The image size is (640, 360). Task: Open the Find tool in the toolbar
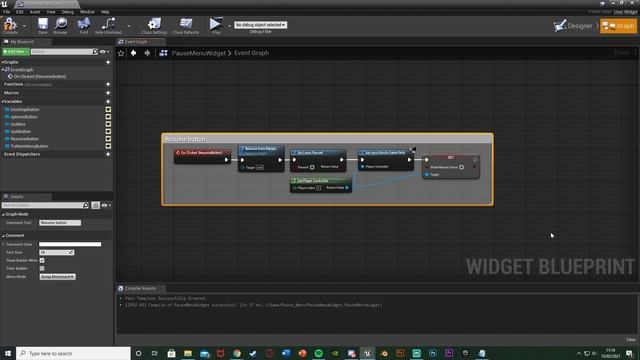point(84,25)
